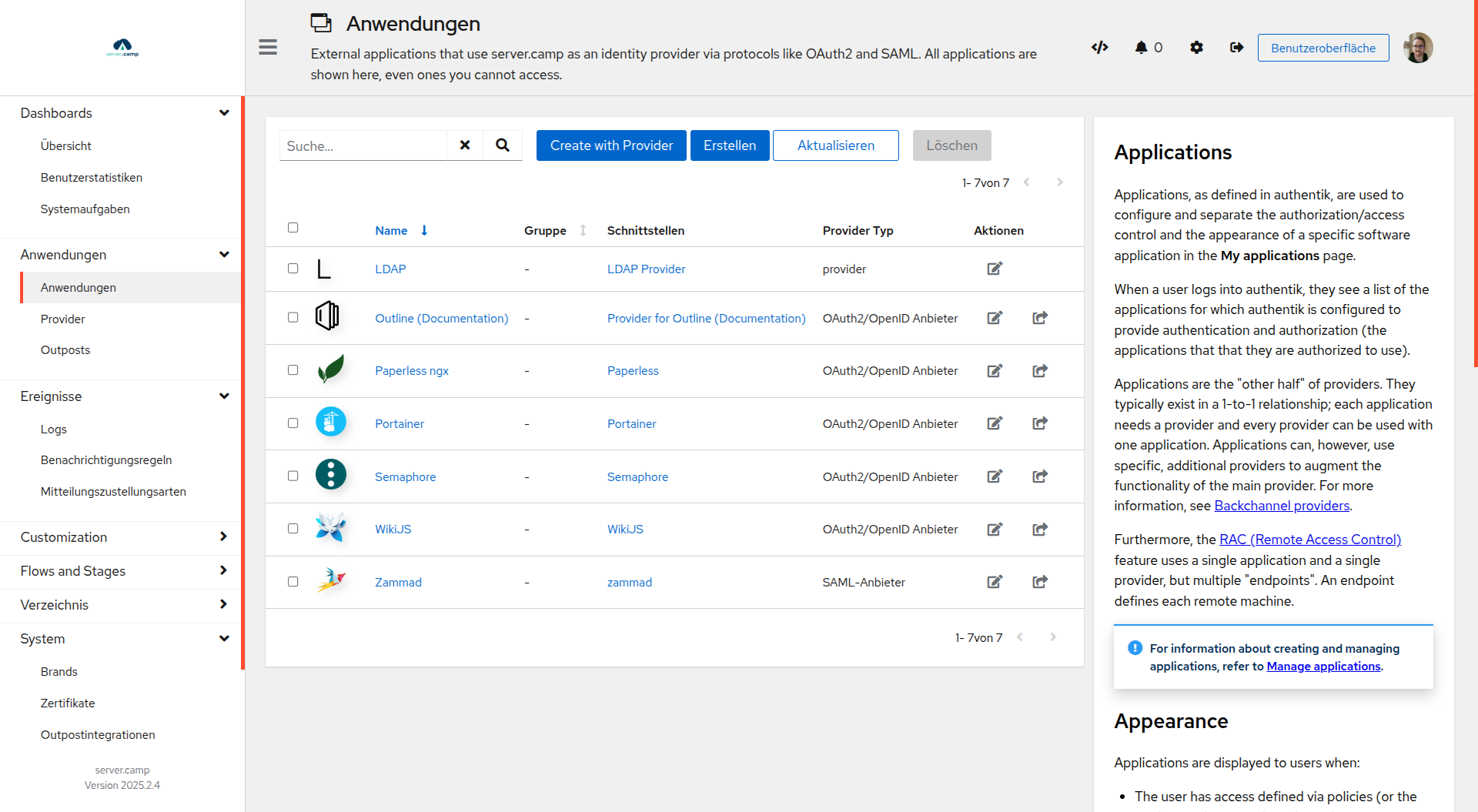Edit the Zammad application
Image resolution: width=1478 pixels, height=812 pixels.
995,582
